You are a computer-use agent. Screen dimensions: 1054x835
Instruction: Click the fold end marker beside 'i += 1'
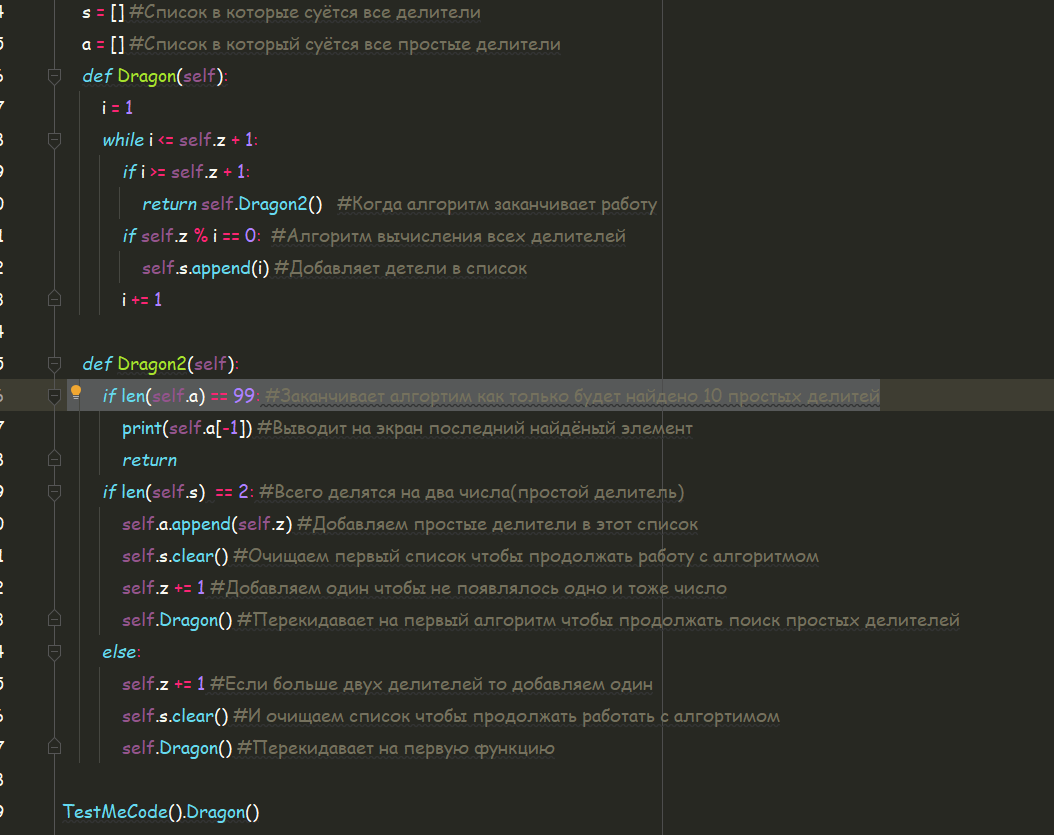pyautogui.click(x=55, y=299)
